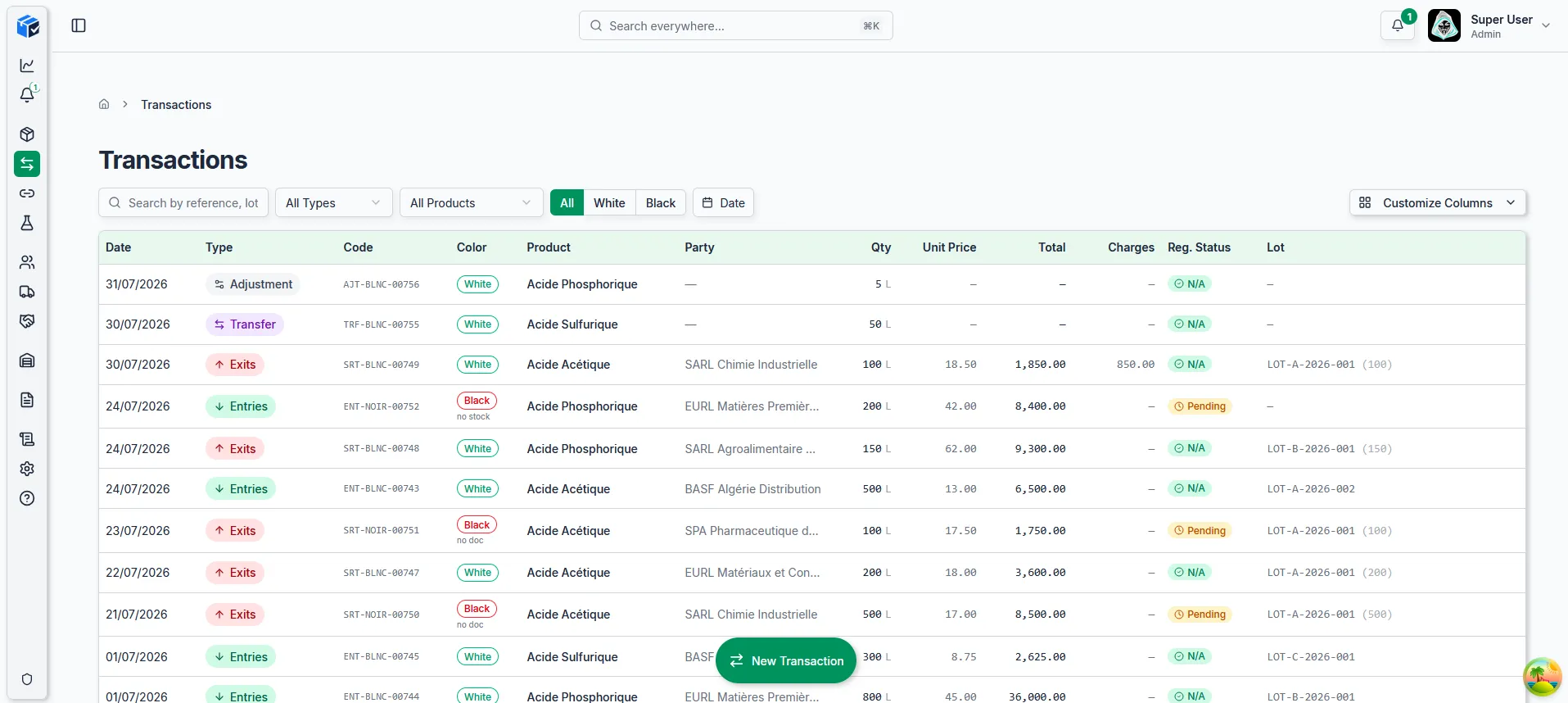Open code ENT-NOIR-00752

click(x=382, y=406)
